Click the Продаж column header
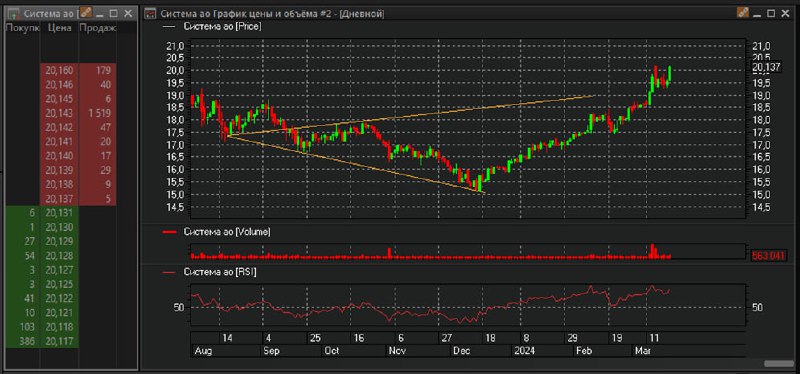 pyautogui.click(x=97, y=28)
